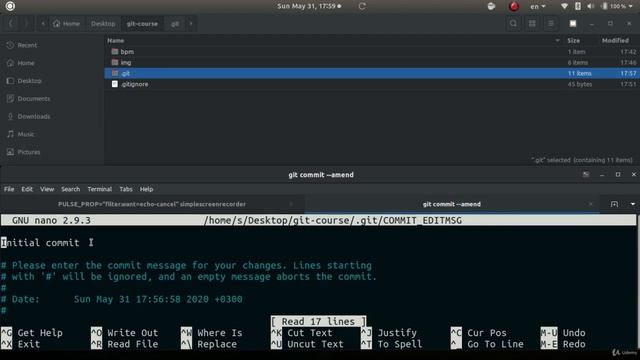Open the terminal View menu
The width and height of the screenshot is (640, 360).
click(47, 189)
